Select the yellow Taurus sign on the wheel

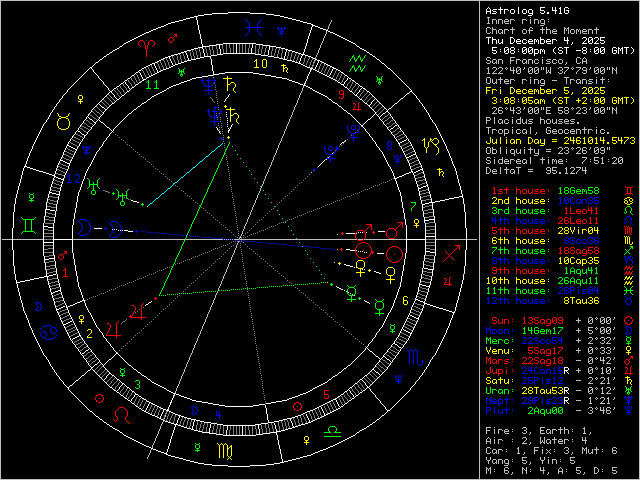point(62,120)
